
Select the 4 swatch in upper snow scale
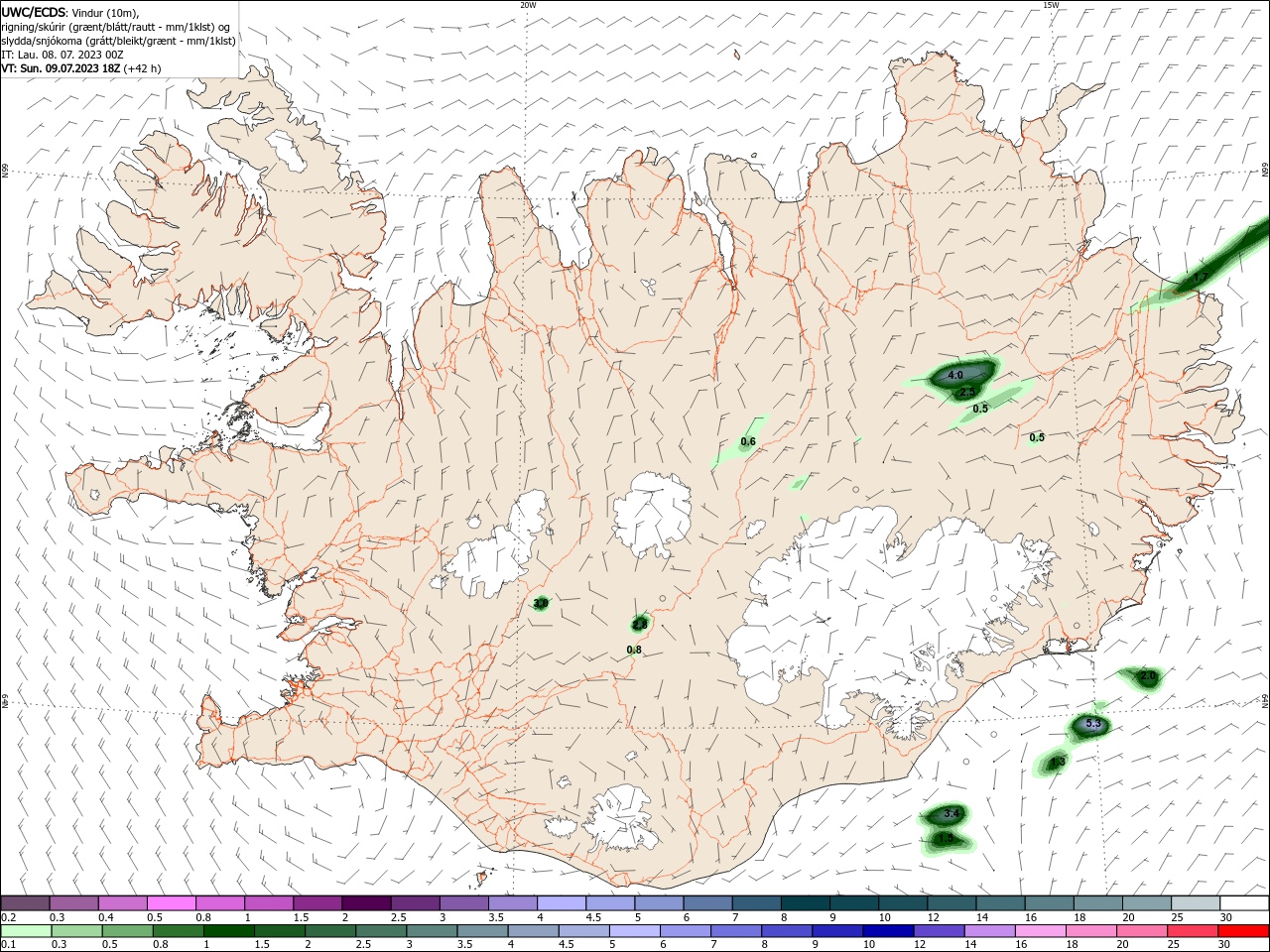561,903
